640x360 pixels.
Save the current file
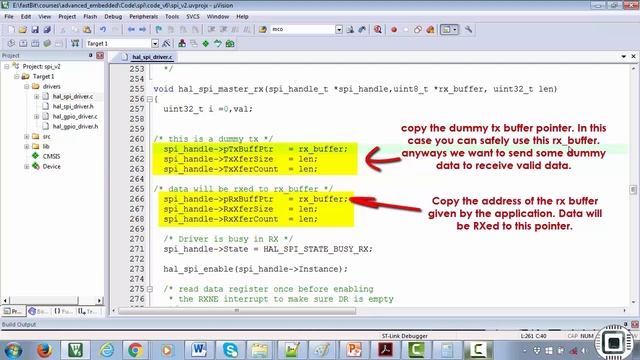pos(35,29)
